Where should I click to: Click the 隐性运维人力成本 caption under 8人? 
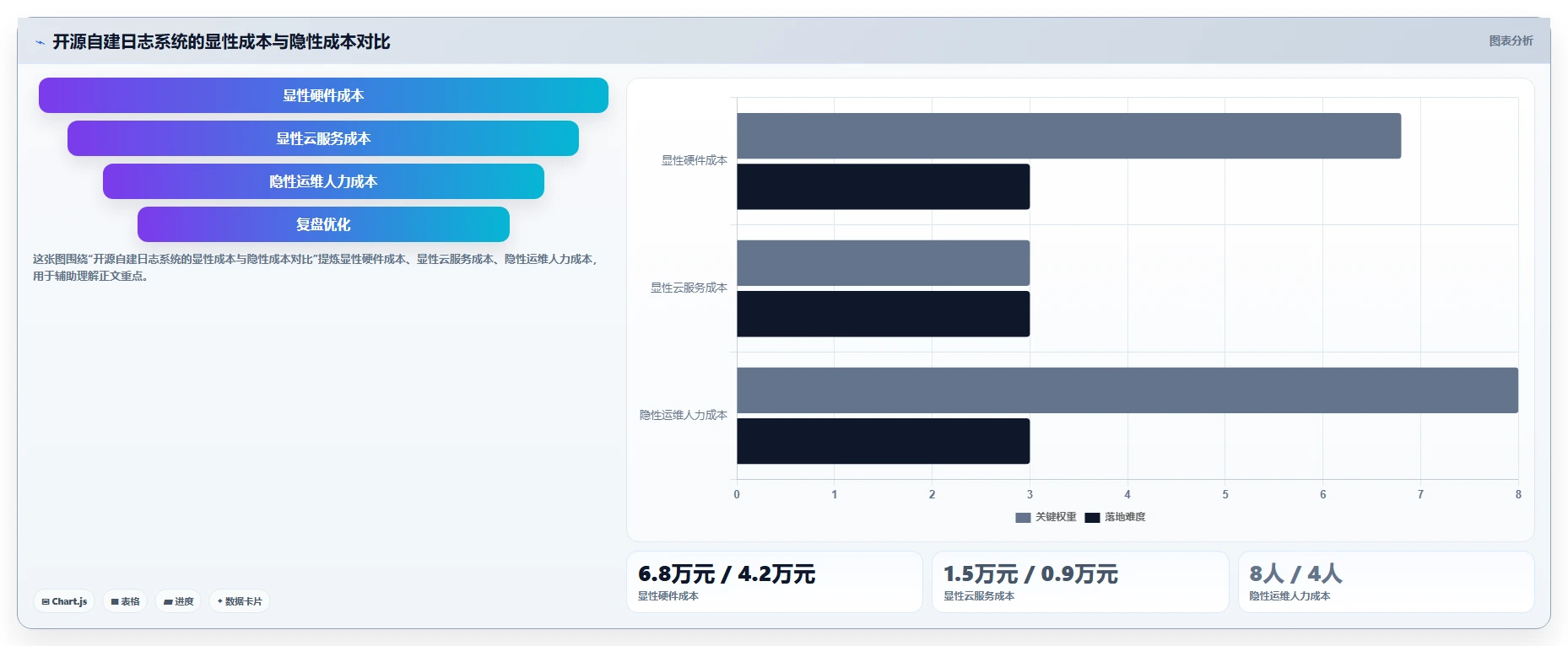[x=1290, y=596]
